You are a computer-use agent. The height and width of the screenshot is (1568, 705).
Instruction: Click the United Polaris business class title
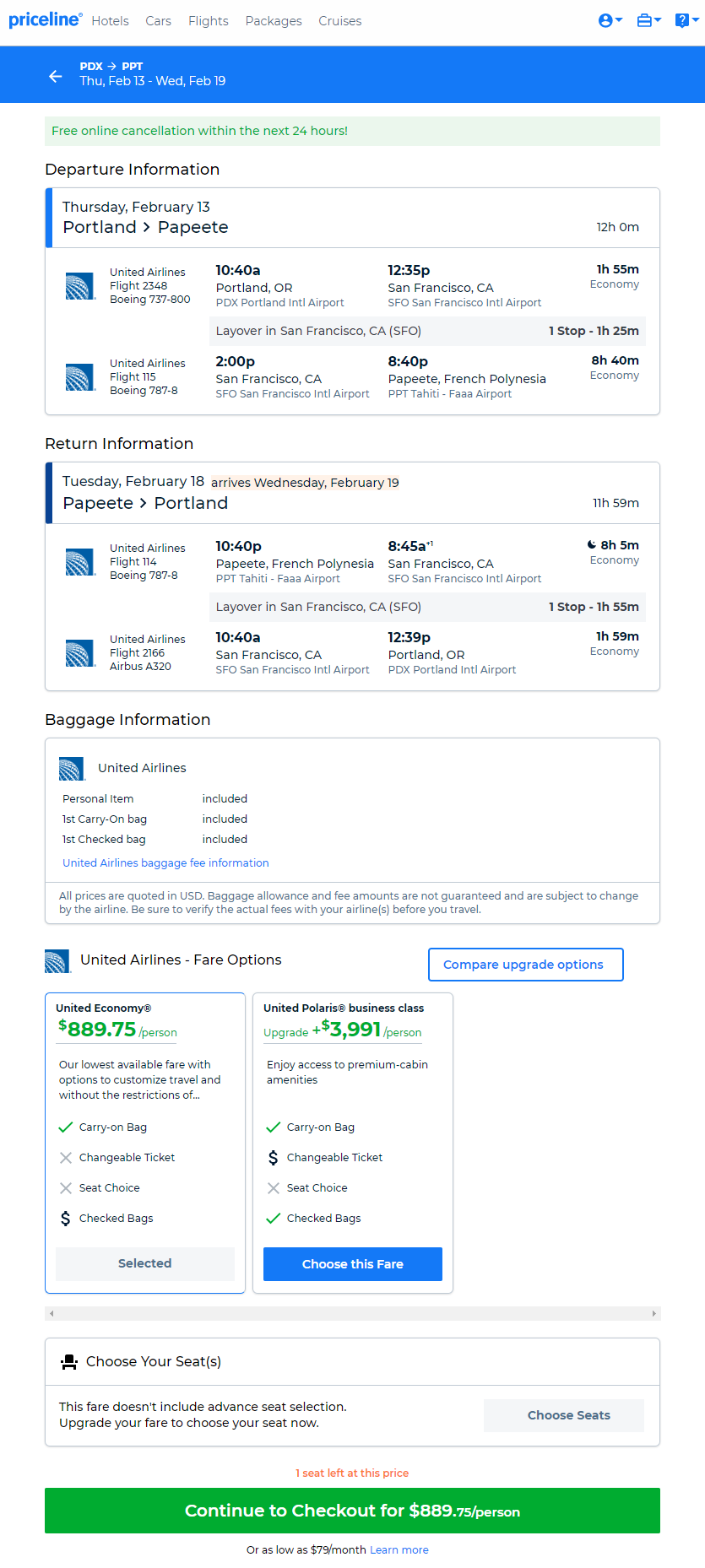coord(344,1008)
